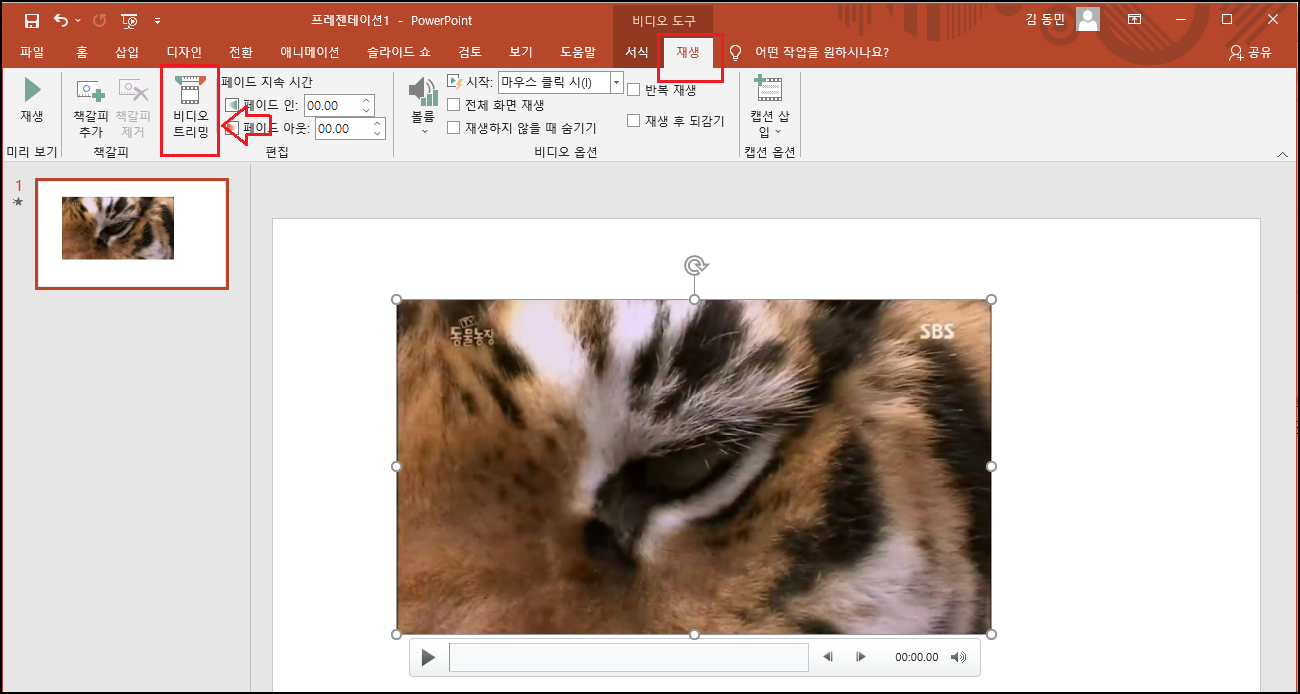This screenshot has height=694, width=1300.
Task: Click the player bar mute/volume icon
Action: tap(959, 657)
